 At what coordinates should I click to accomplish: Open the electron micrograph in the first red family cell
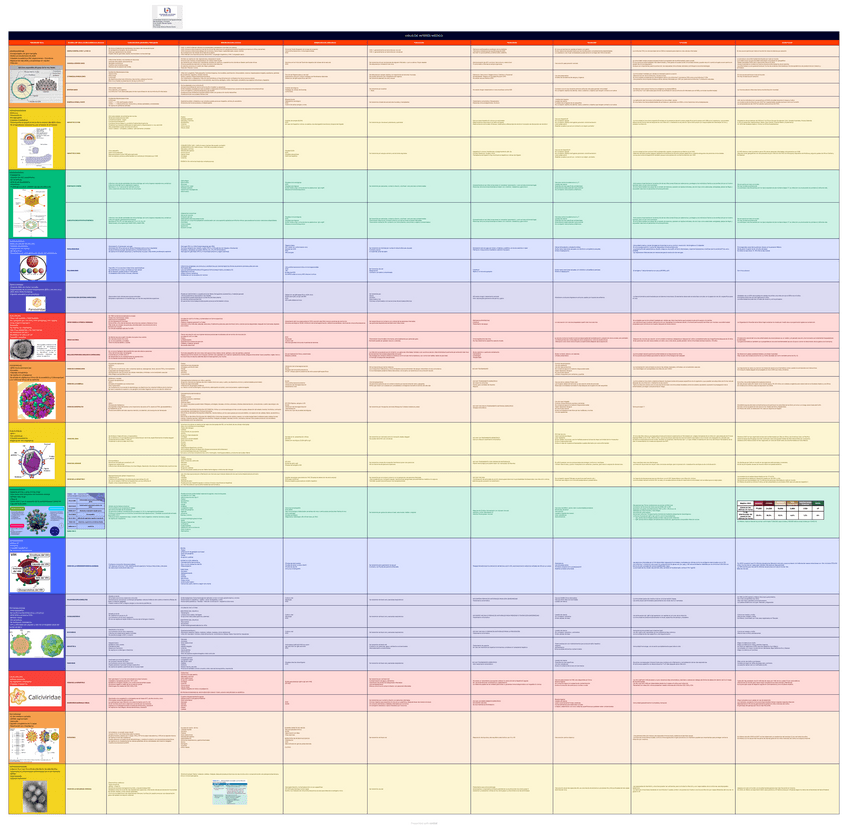34,350
